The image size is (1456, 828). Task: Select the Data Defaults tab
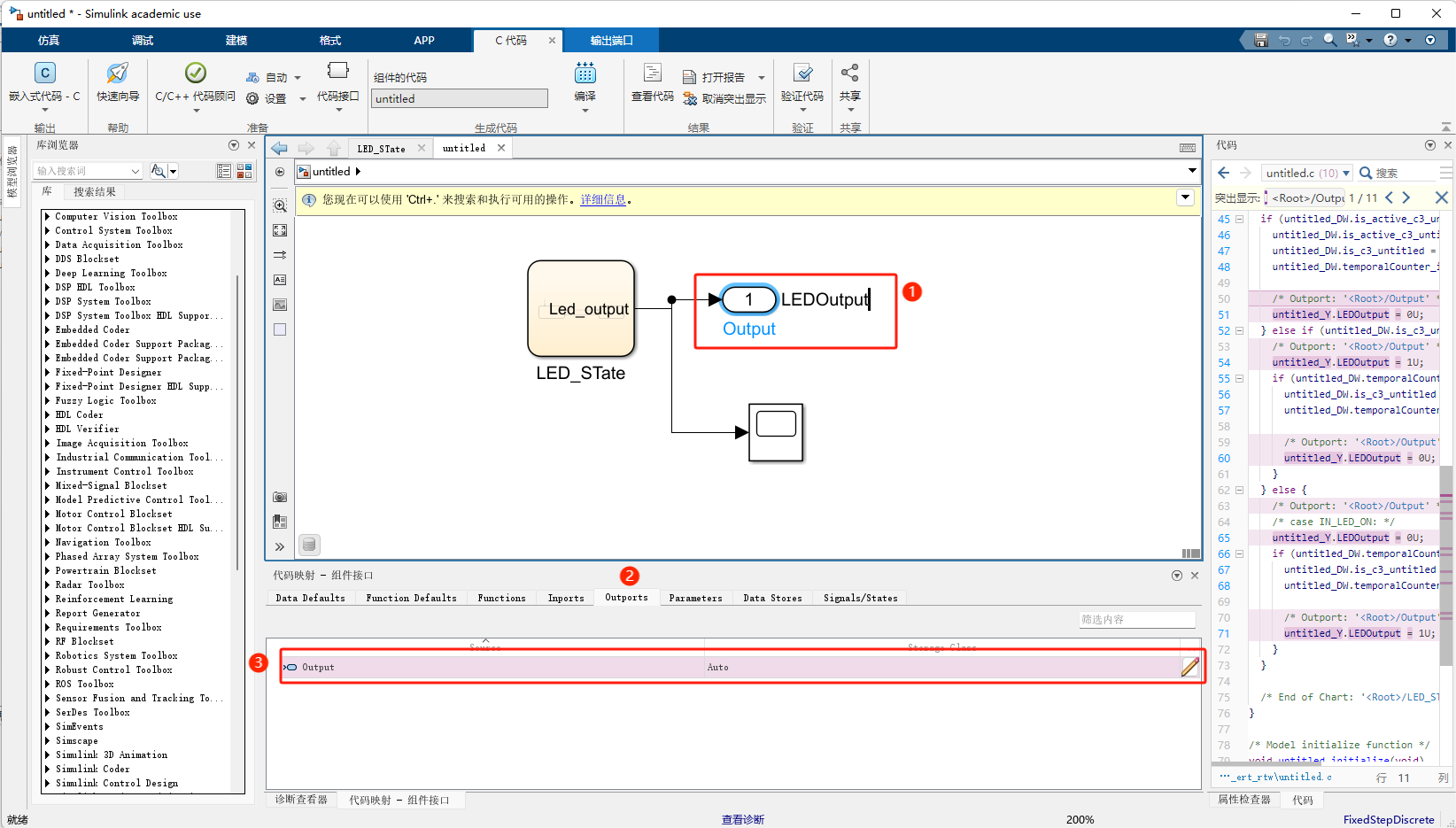(311, 598)
